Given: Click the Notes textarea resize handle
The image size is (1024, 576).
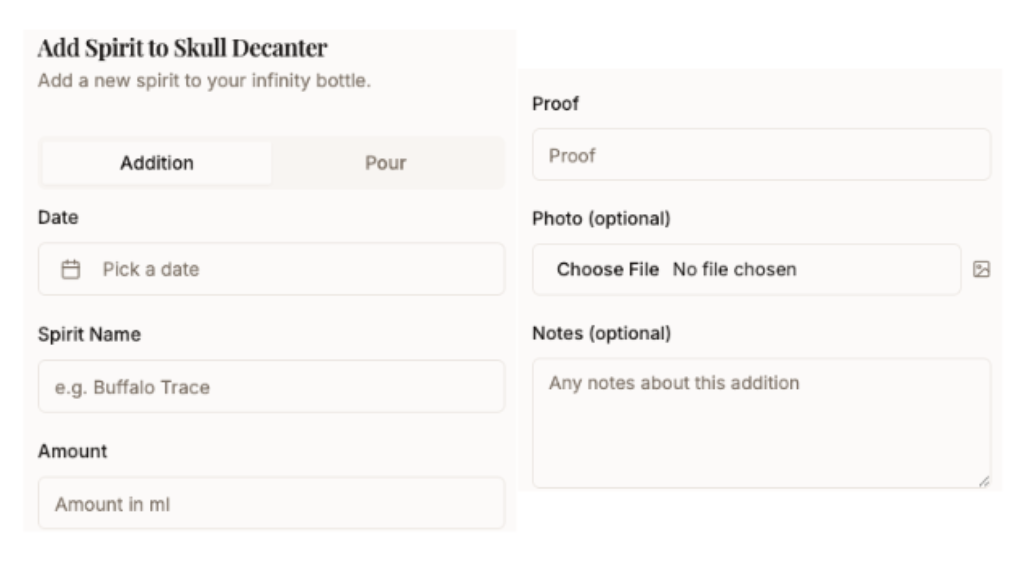Looking at the screenshot, I should pos(984,481).
